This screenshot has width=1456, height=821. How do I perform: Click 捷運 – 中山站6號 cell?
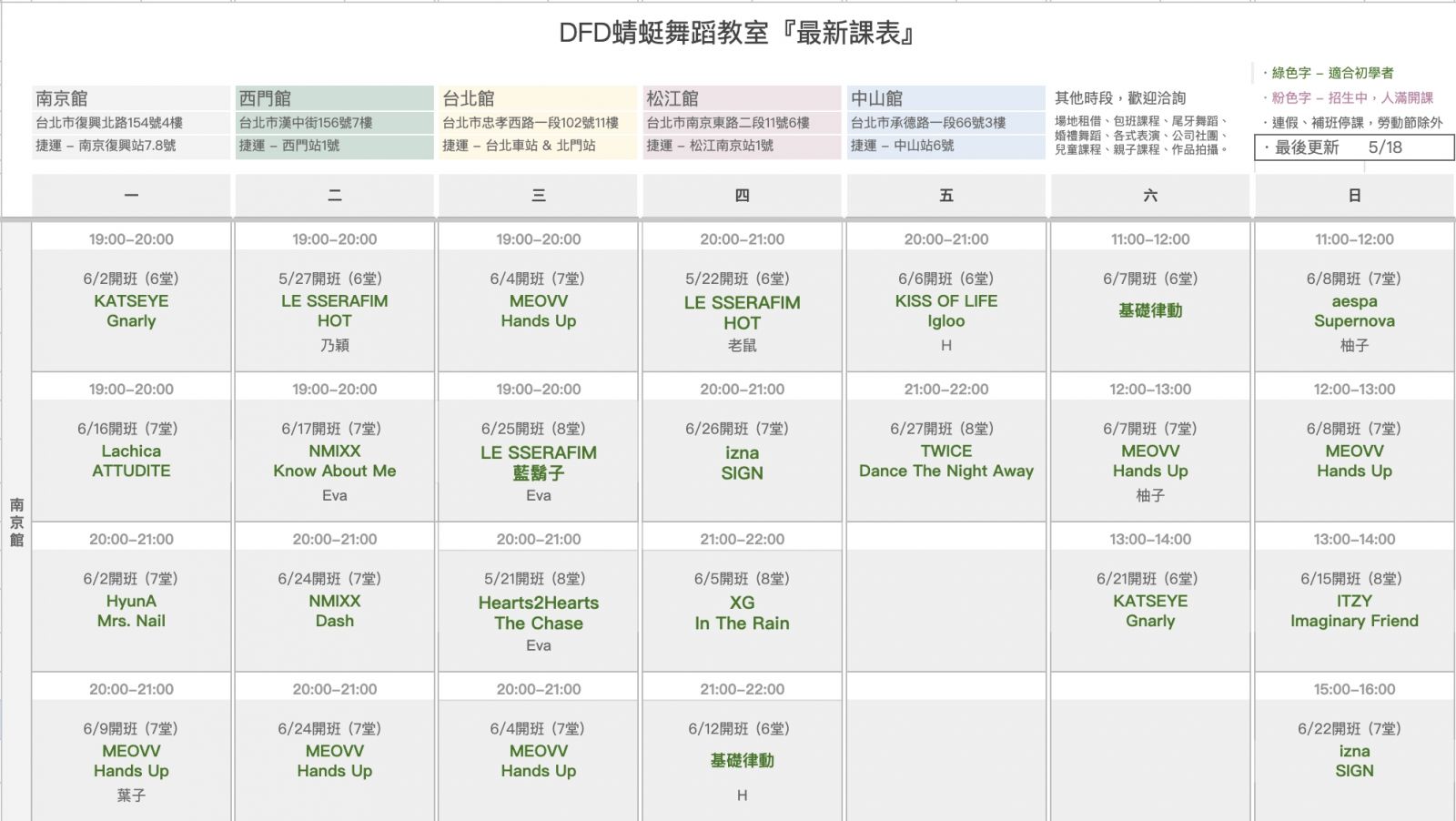click(x=945, y=146)
